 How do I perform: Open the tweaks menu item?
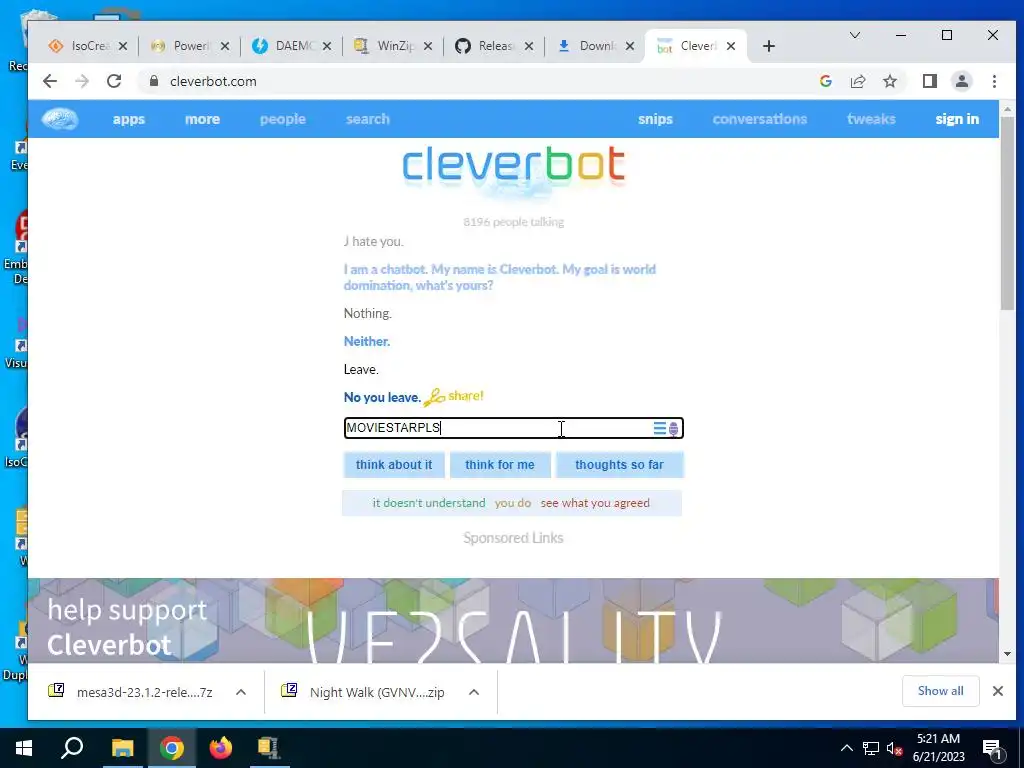point(871,119)
